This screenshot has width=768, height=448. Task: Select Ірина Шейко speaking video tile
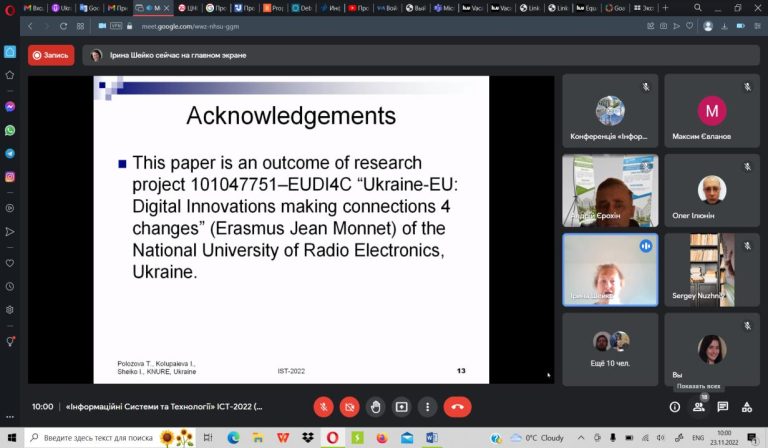(x=610, y=270)
